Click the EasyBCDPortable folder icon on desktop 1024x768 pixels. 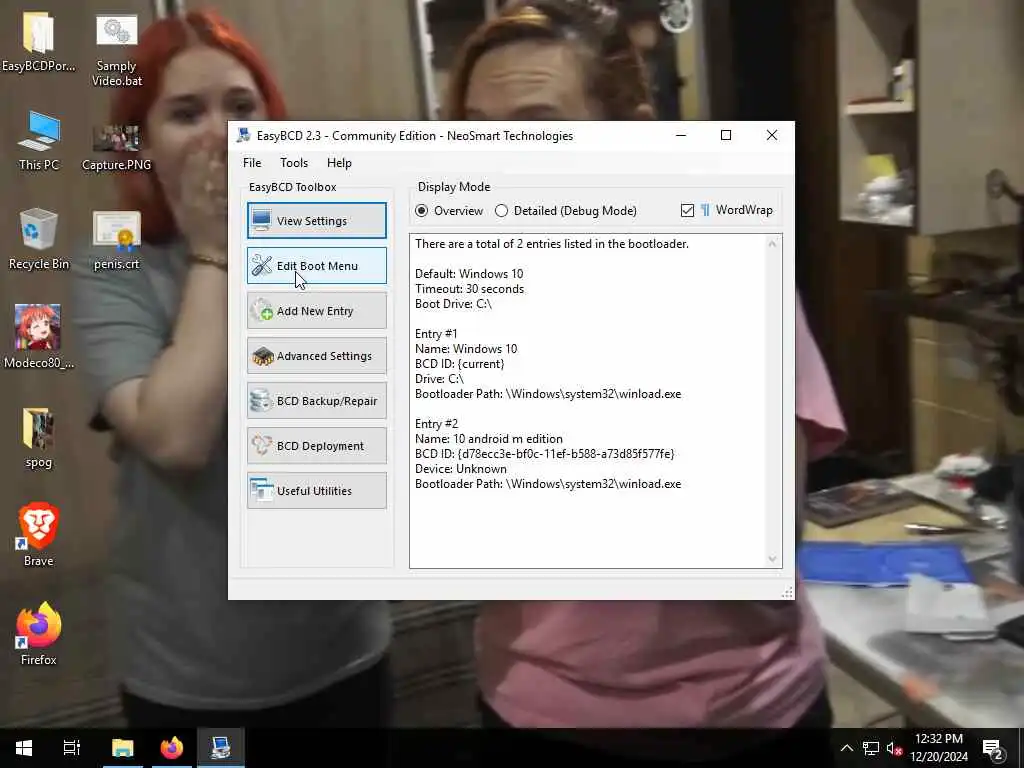pos(39,42)
